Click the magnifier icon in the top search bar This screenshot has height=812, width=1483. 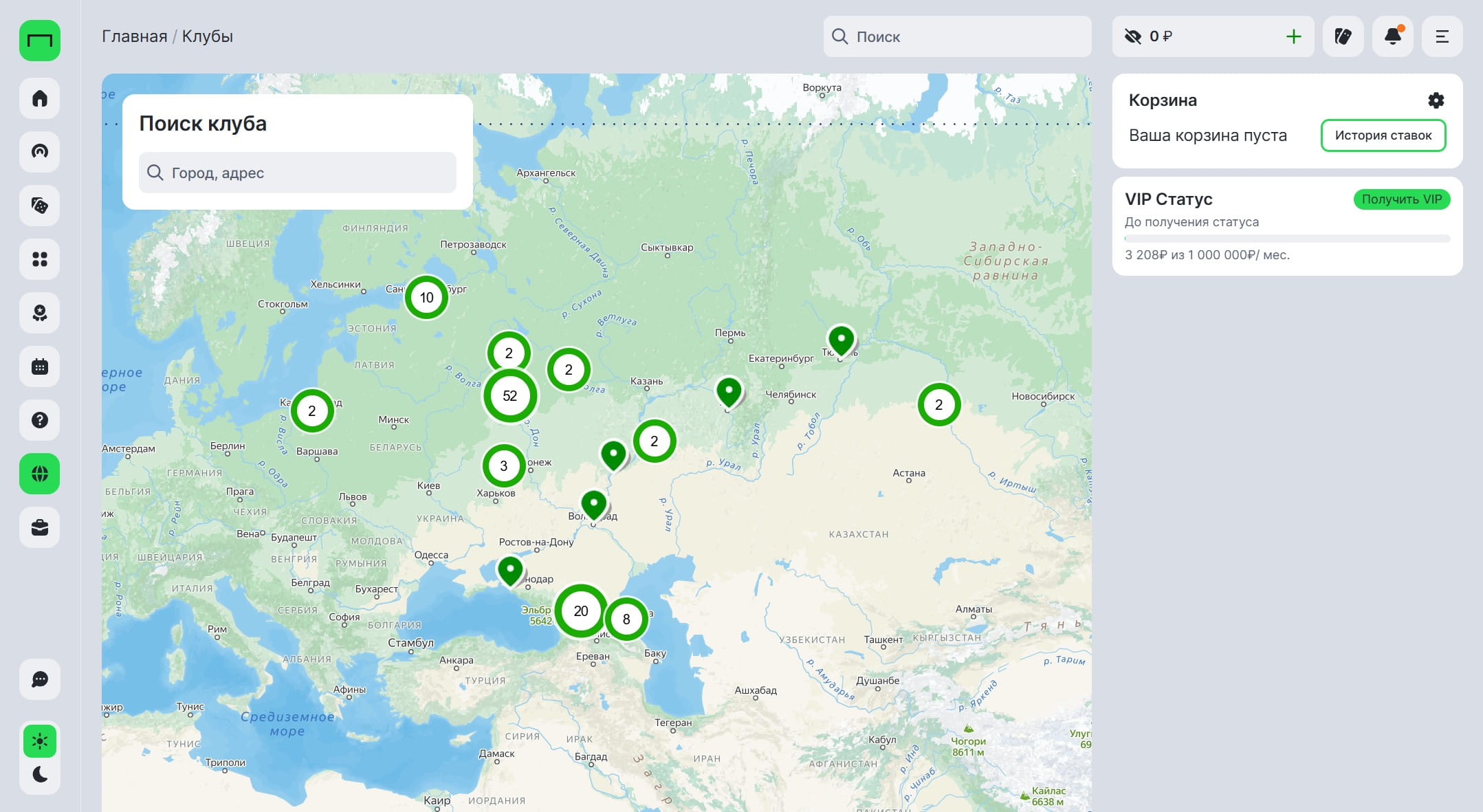(x=839, y=36)
